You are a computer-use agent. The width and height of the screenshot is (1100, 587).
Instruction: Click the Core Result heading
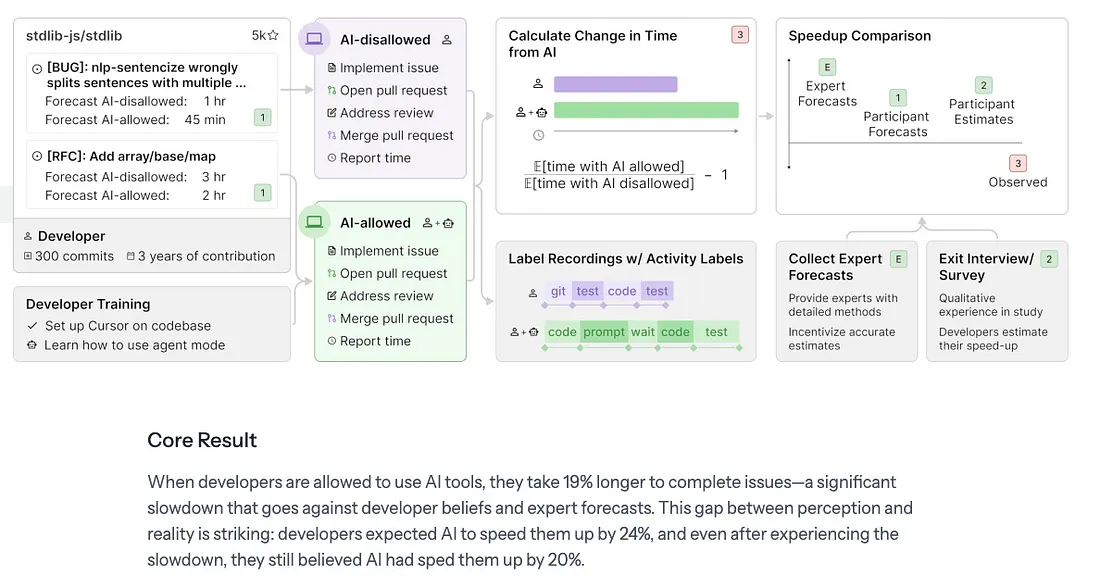point(202,440)
